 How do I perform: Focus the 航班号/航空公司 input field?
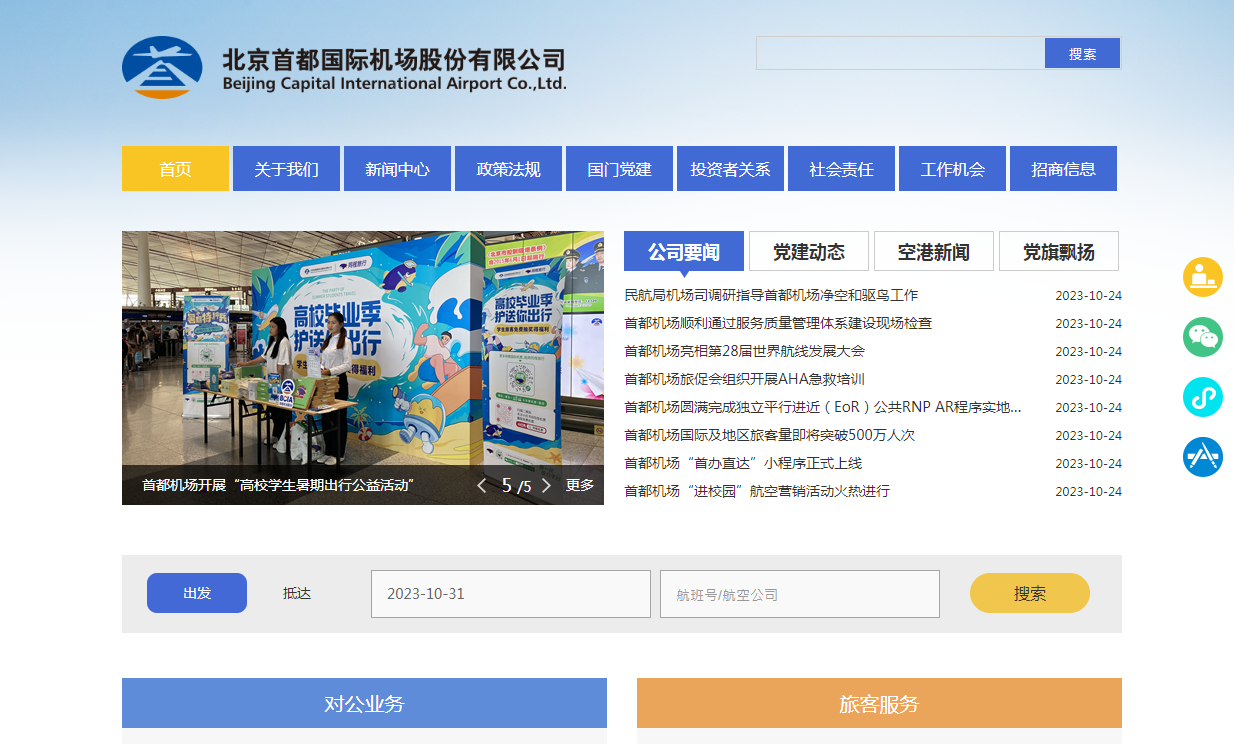click(x=799, y=594)
